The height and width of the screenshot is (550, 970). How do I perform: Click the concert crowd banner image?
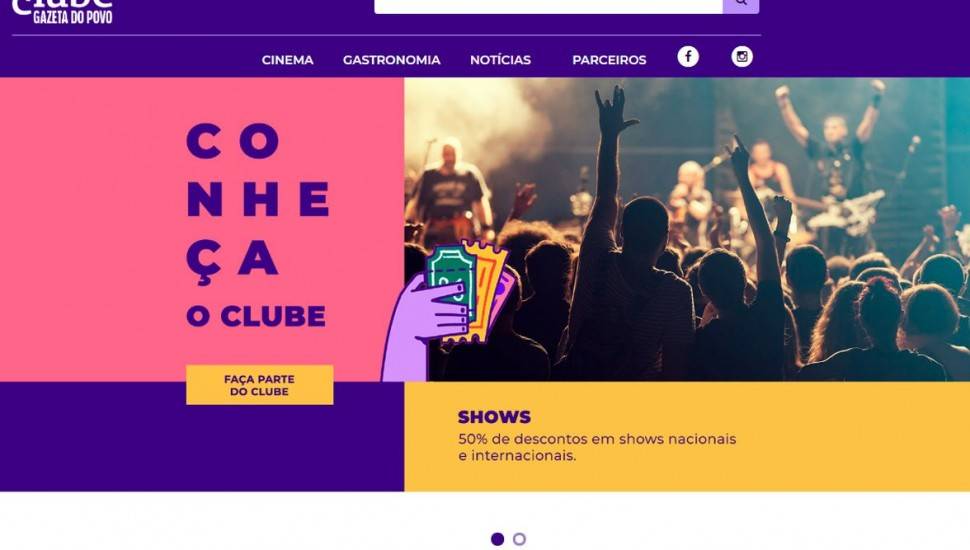687,229
